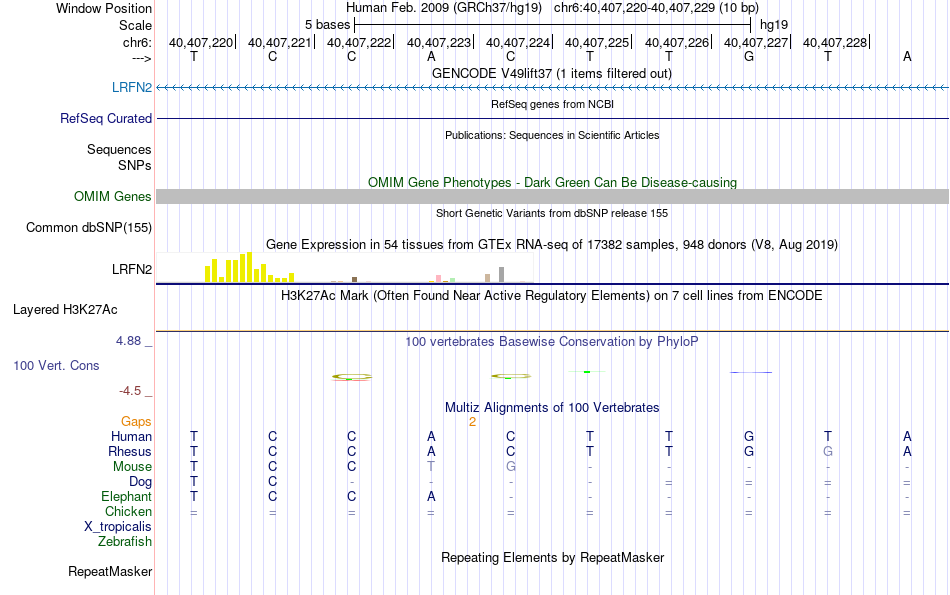Viewport: 950px width, 595px height.
Task: Click the orange 2 in the Gaps row
Action: point(473,422)
